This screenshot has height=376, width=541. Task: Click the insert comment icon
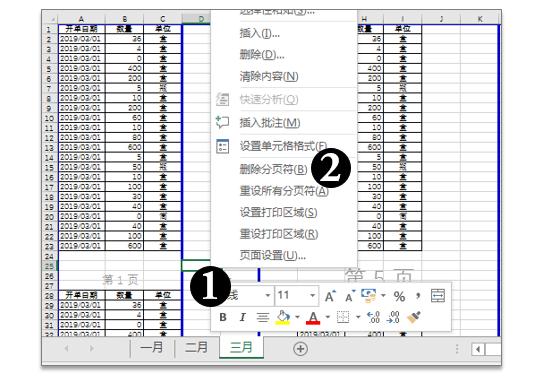(222, 122)
